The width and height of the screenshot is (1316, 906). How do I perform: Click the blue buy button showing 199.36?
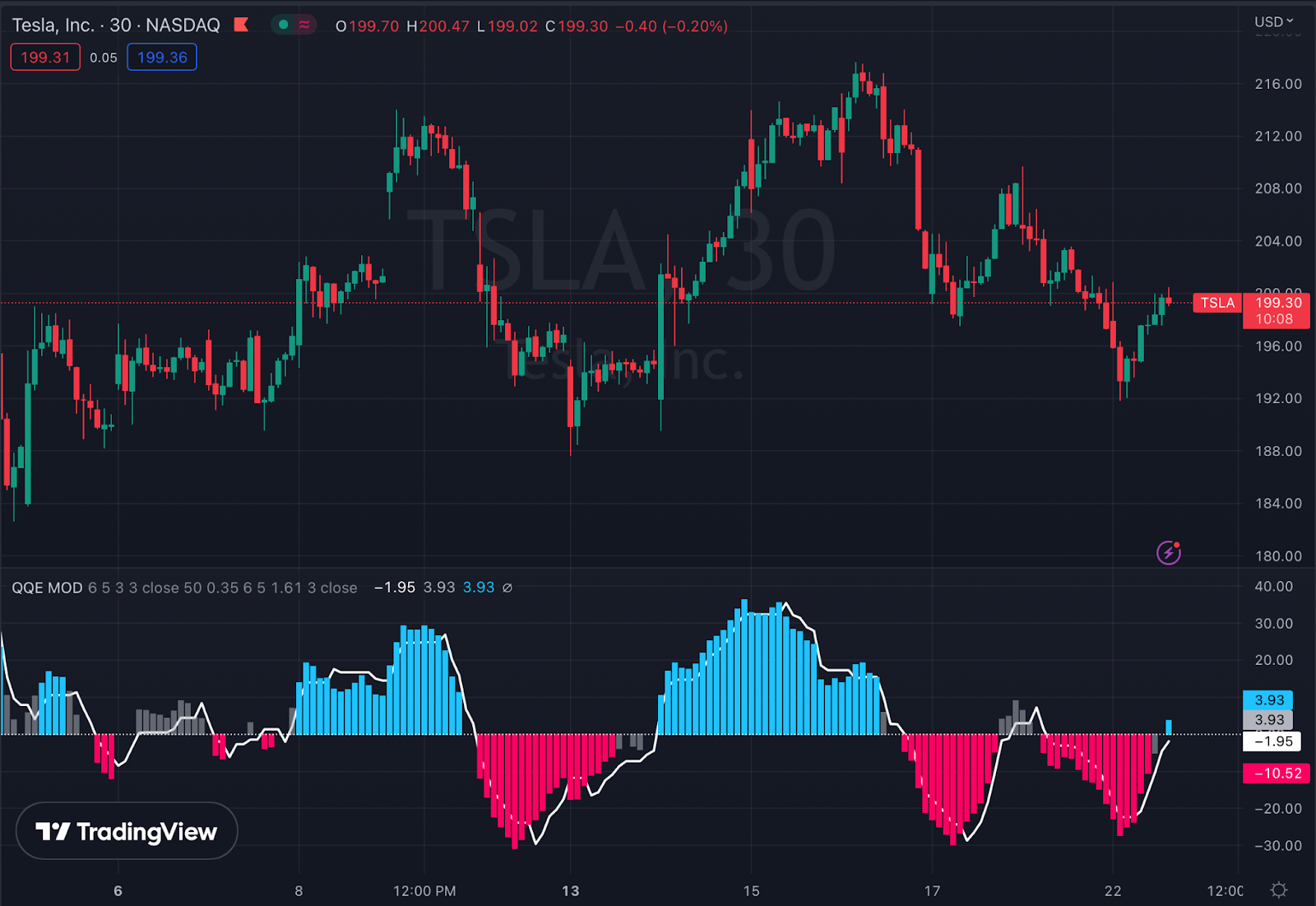162,57
